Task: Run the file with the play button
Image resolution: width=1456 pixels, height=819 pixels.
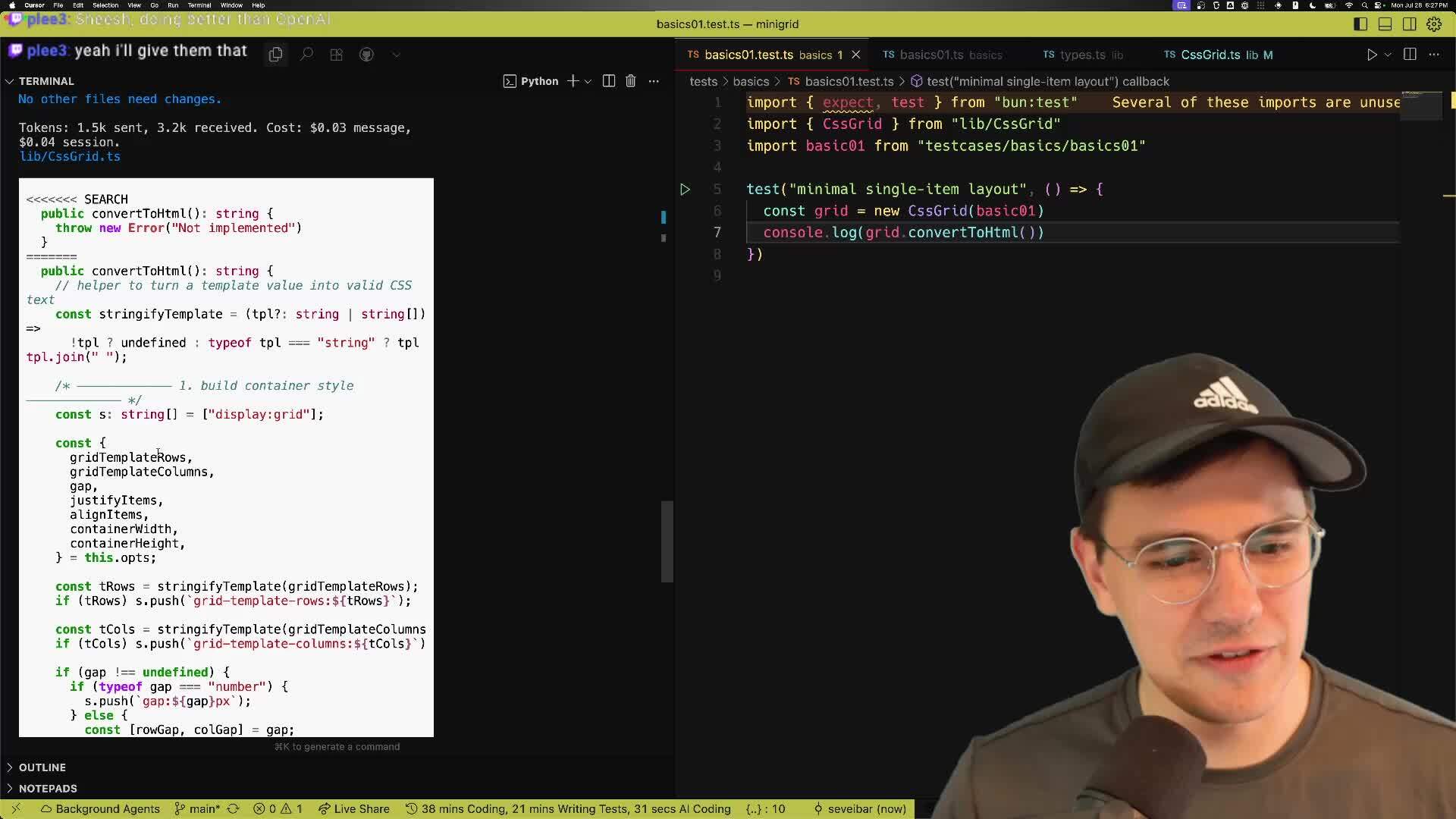Action: tap(1371, 55)
